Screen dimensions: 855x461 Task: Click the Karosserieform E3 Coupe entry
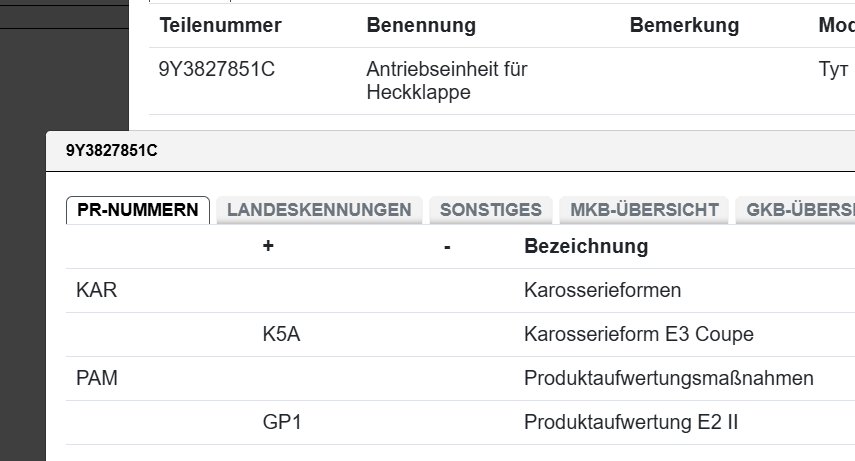point(638,335)
